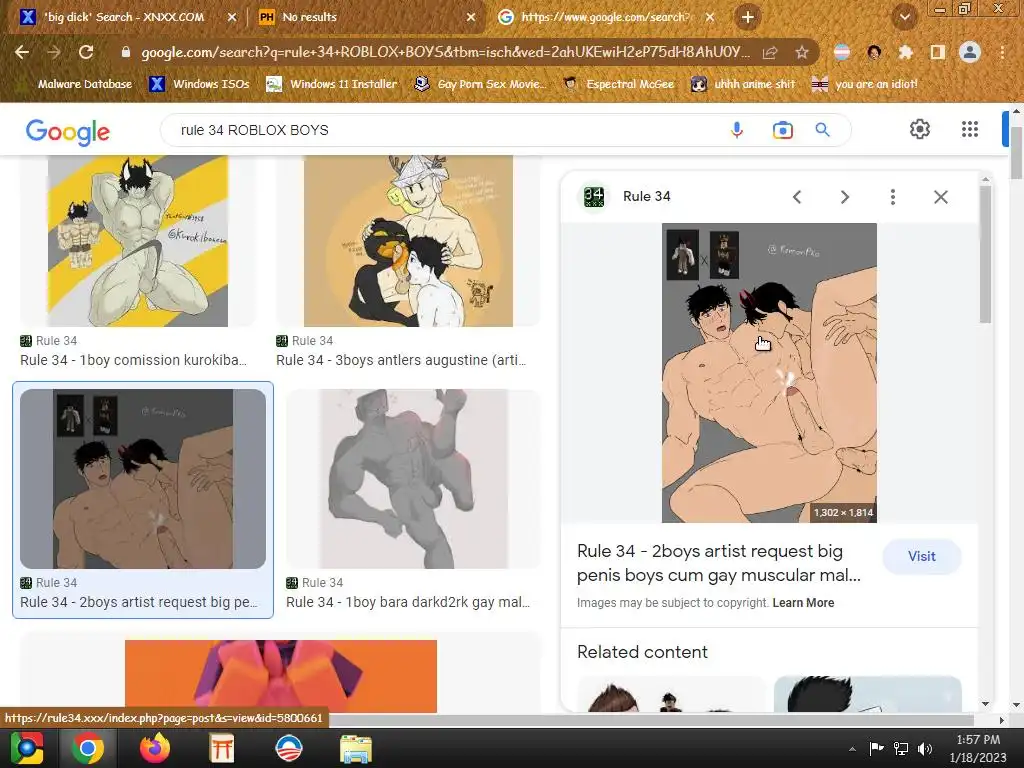Click the address bar URL
Viewport: 1024px width, 768px height.
[445, 52]
